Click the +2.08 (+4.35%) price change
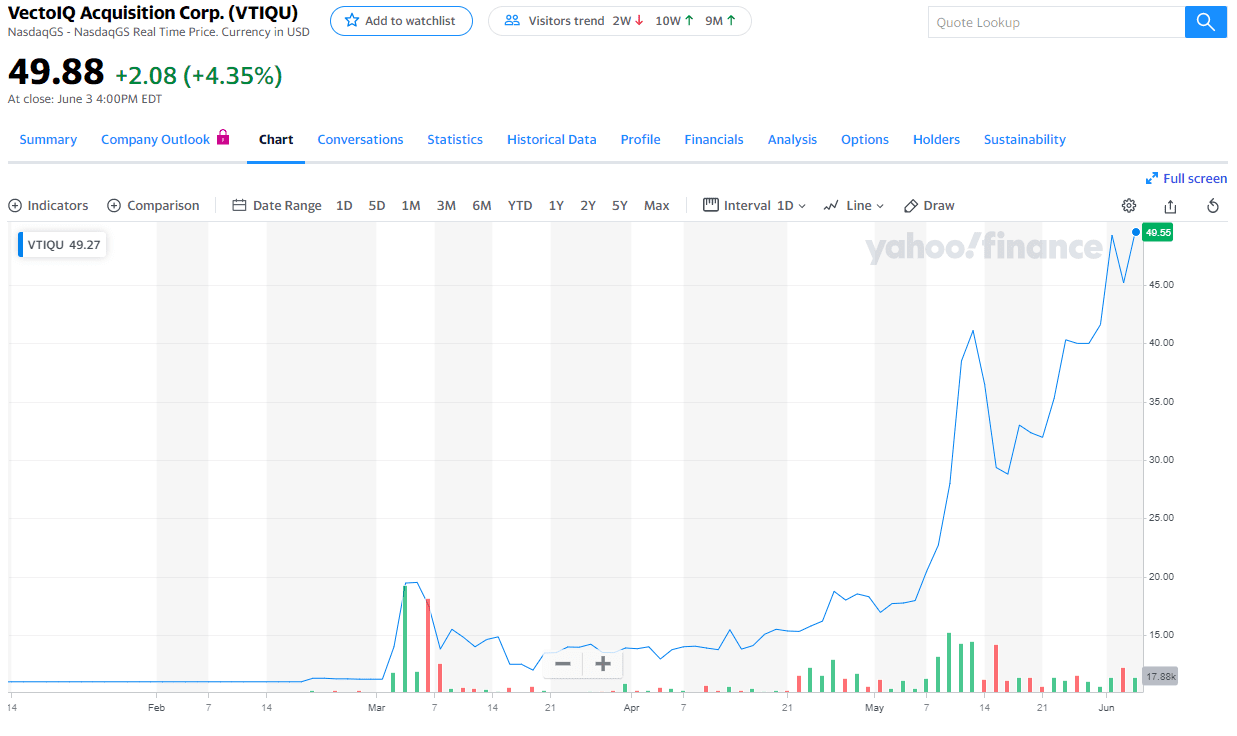 (x=199, y=75)
